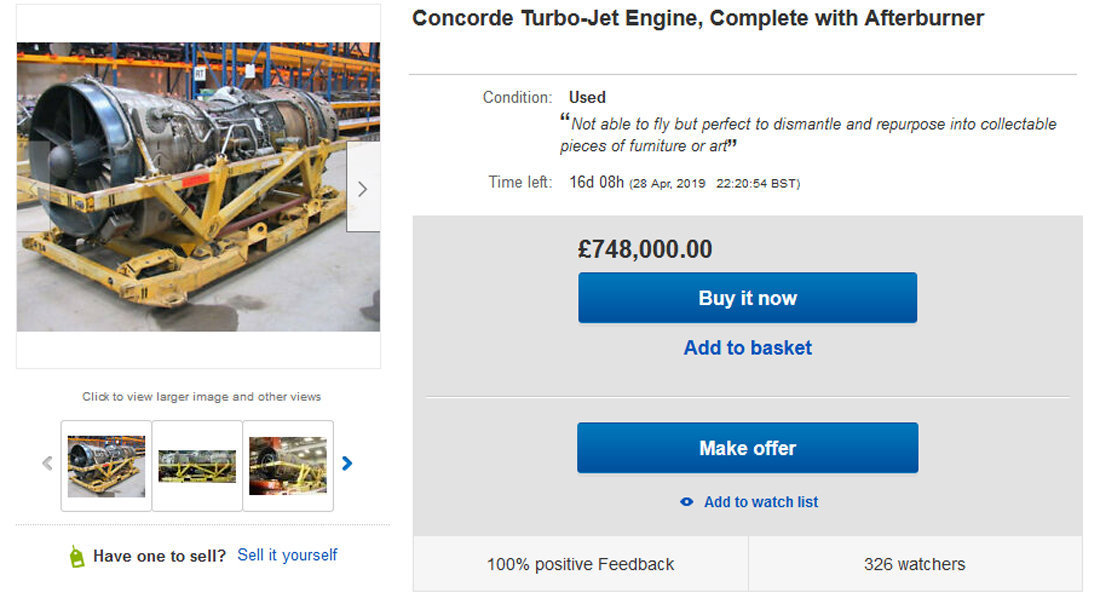
Task: Select the second, side-view engine thumbnail
Action: [x=197, y=466]
